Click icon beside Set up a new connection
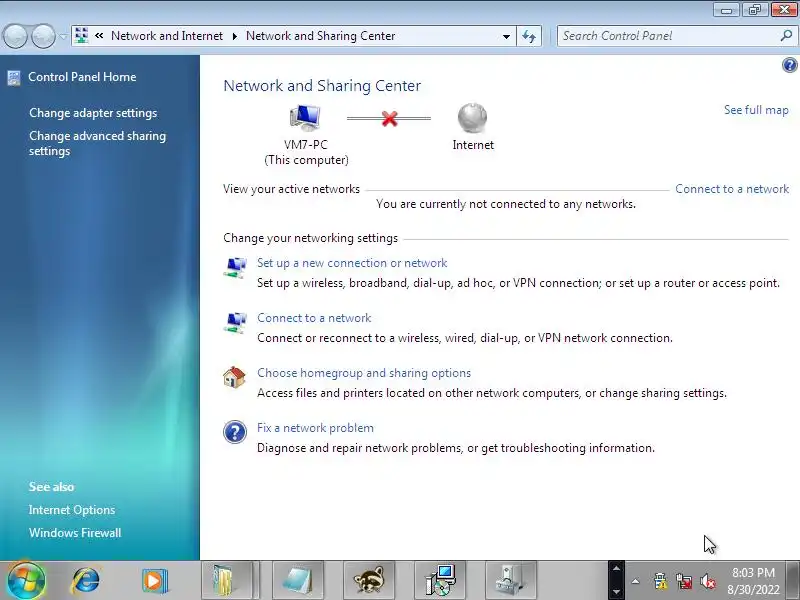 235,267
